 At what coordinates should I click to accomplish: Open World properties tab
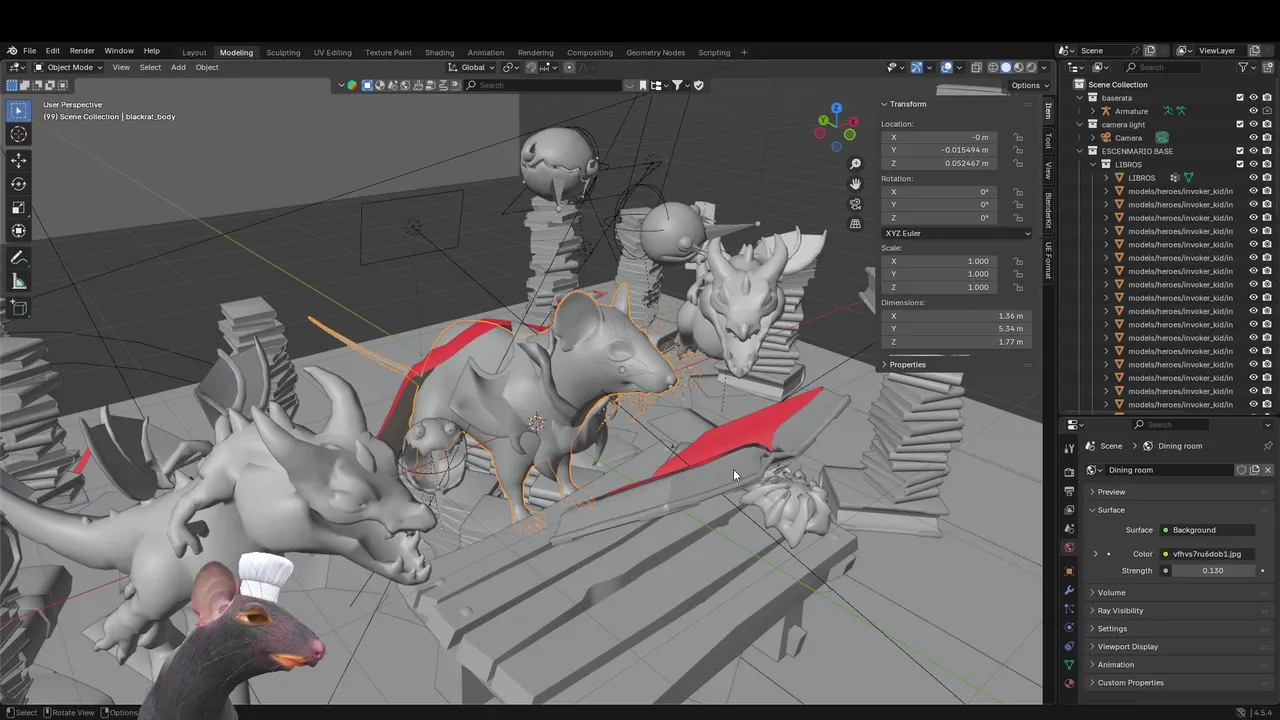tap(1069, 548)
